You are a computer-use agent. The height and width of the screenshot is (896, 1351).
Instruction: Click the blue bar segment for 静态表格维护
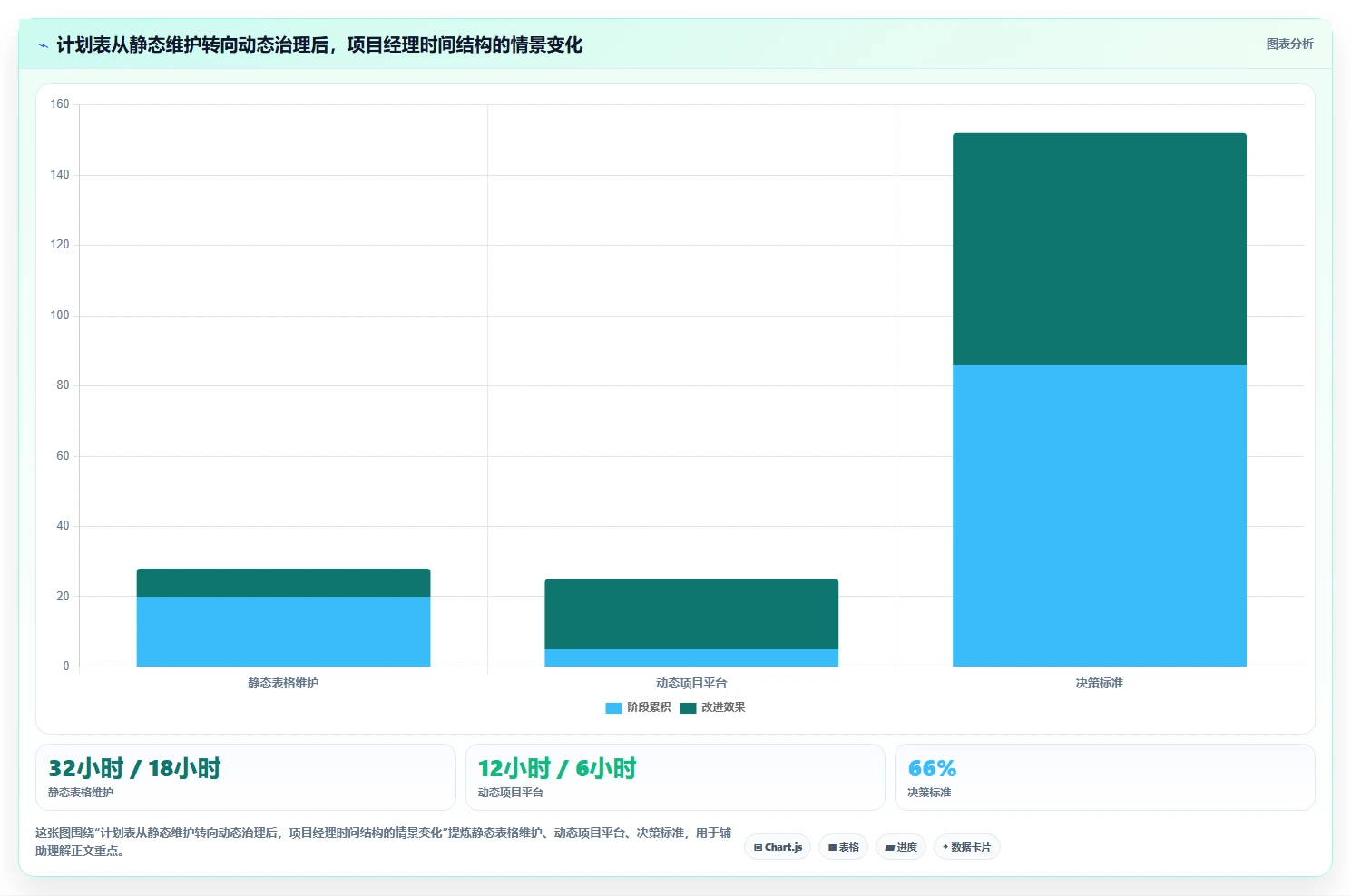(283, 631)
